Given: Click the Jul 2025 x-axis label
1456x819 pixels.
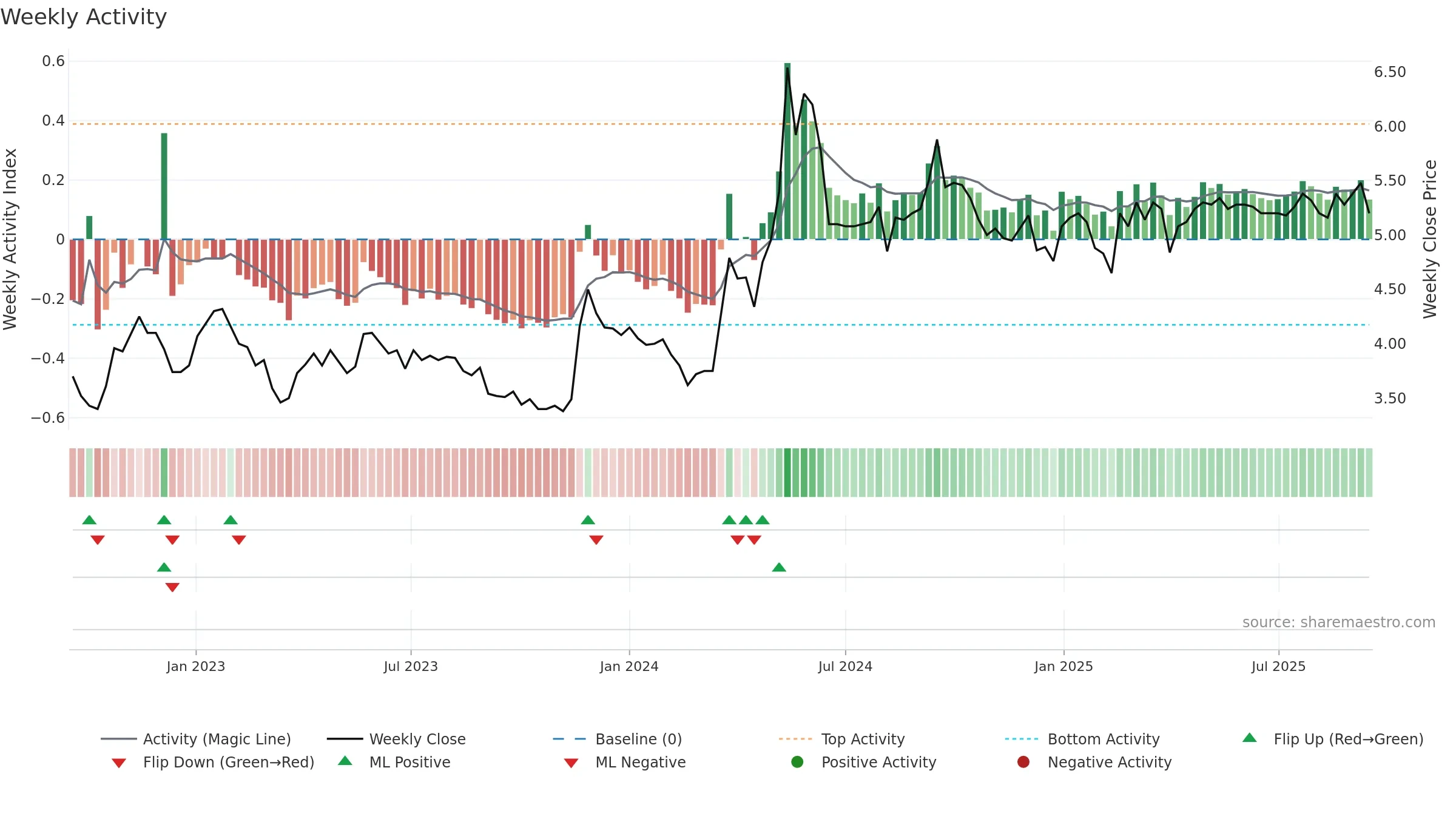Looking at the screenshot, I should (1278, 666).
